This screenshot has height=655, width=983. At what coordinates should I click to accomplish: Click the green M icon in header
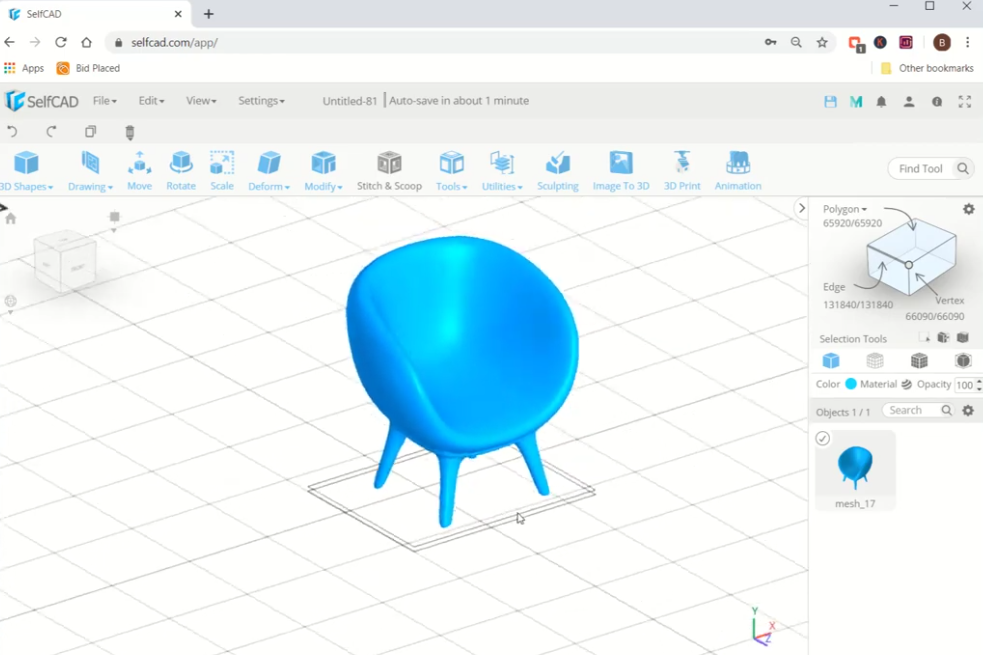[856, 102]
